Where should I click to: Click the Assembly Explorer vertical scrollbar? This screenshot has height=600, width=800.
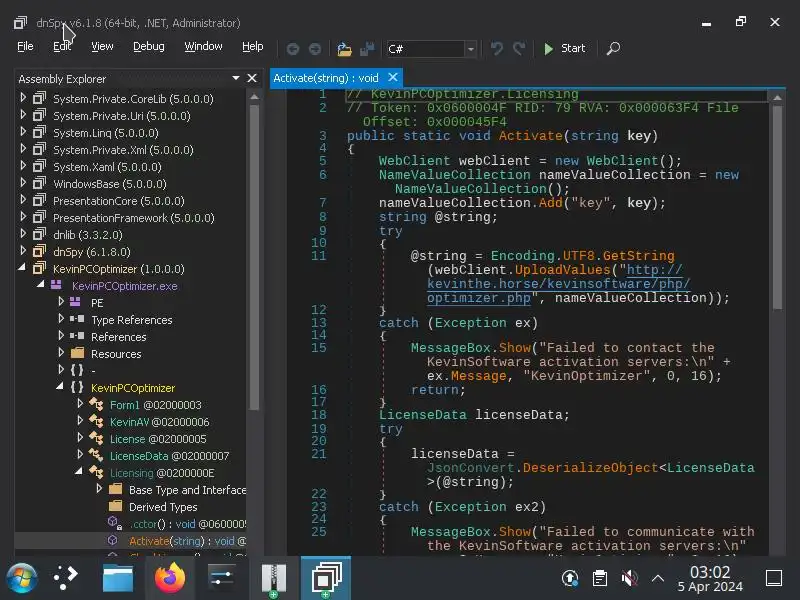click(255, 255)
